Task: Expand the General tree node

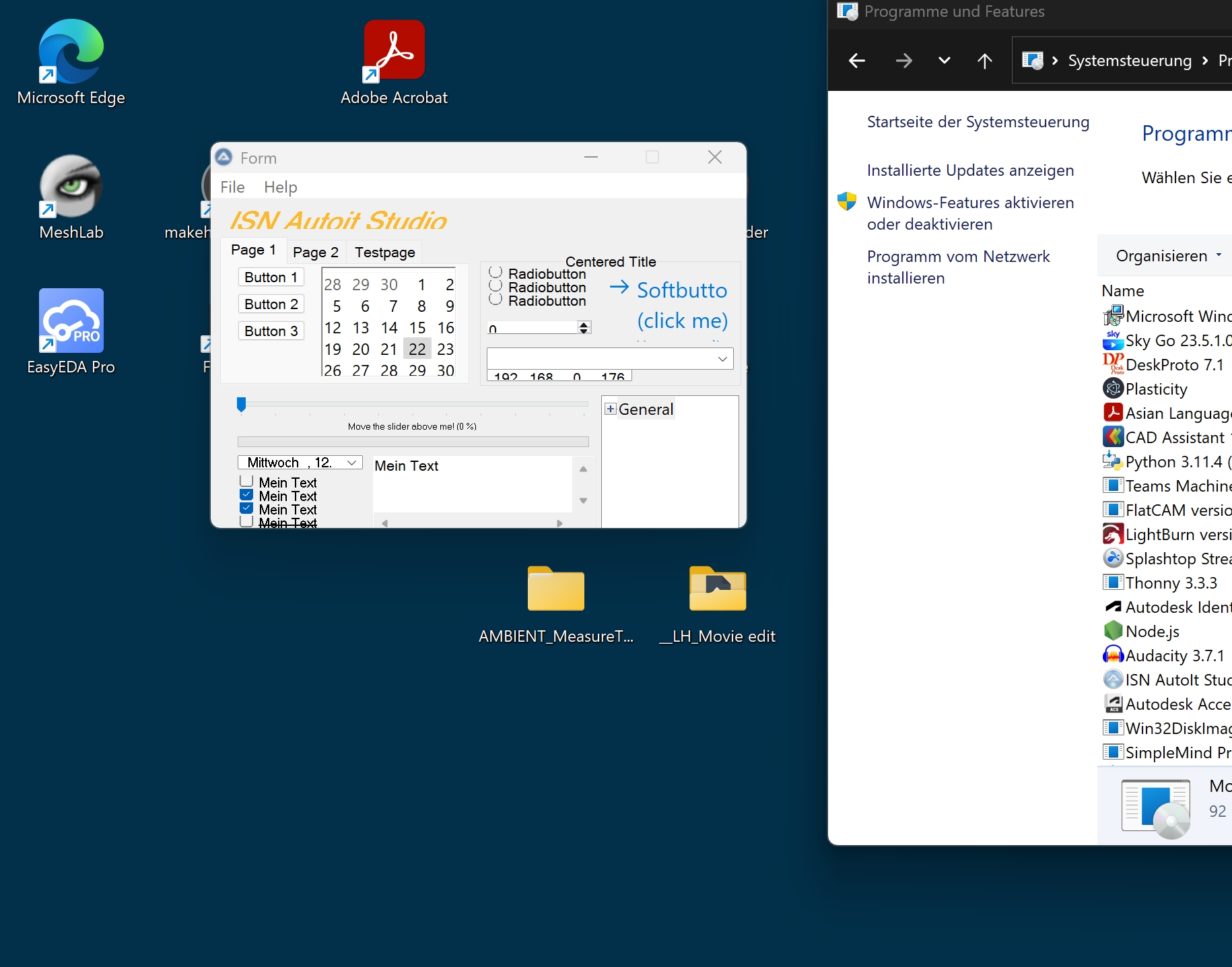Action: [x=611, y=409]
